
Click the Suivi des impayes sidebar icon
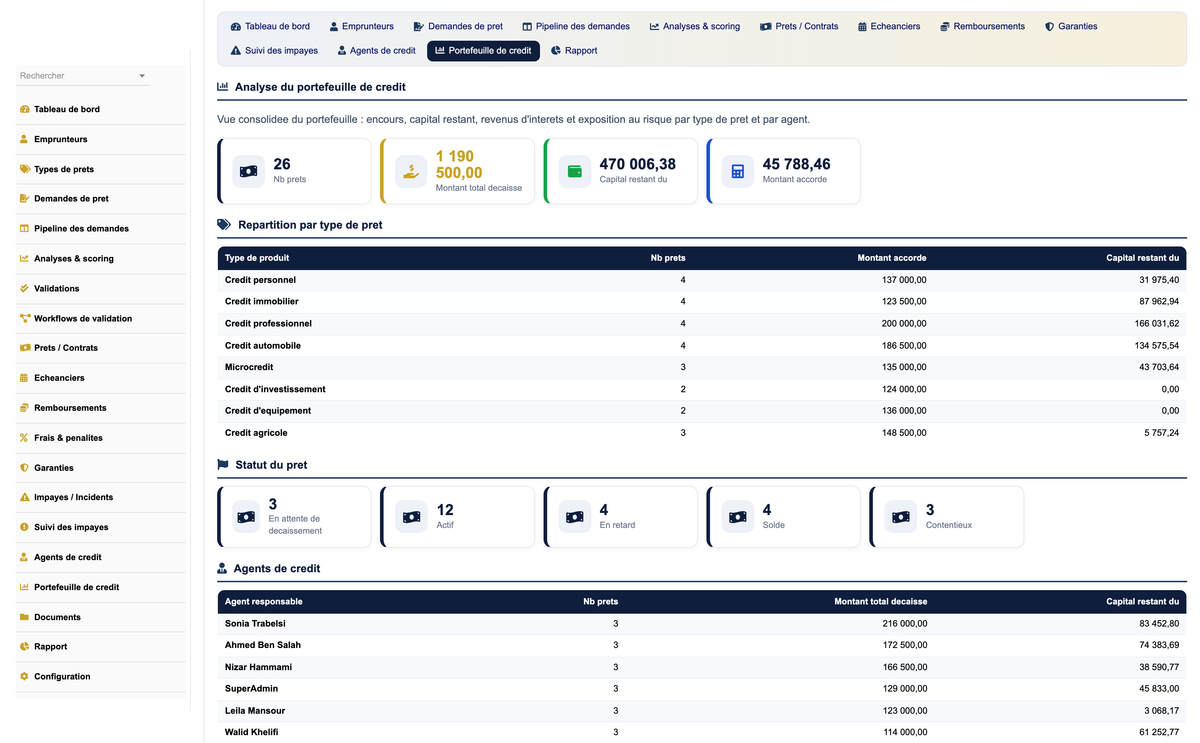coord(24,527)
